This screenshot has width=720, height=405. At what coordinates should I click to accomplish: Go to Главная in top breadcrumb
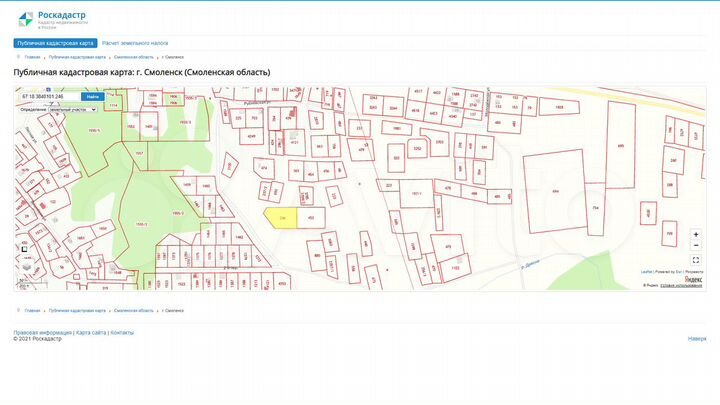coord(33,58)
